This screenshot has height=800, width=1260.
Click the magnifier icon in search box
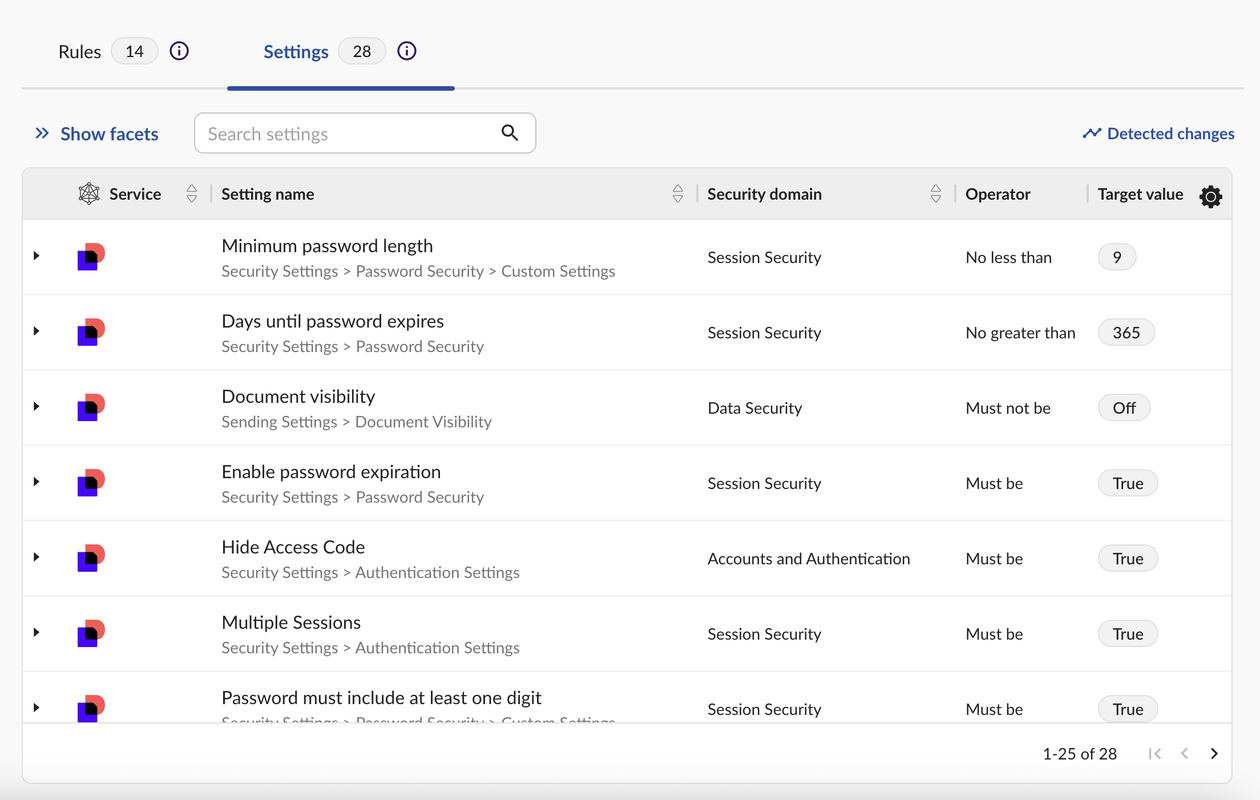click(510, 133)
